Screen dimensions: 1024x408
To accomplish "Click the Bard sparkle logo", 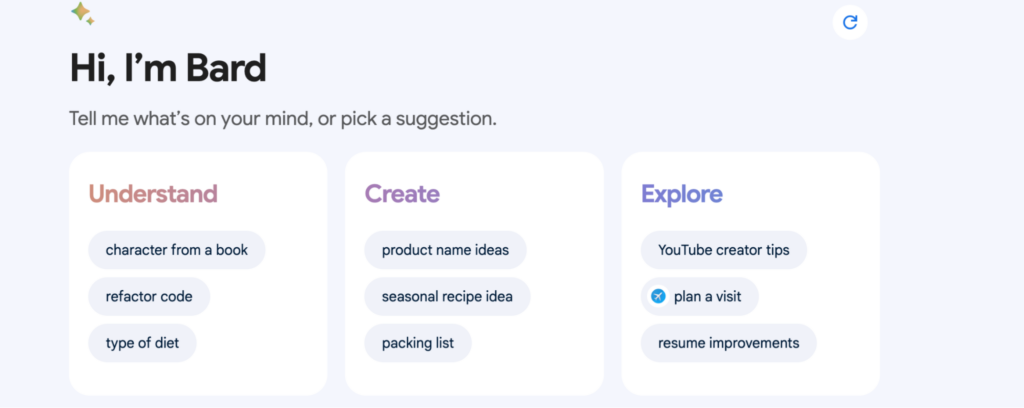I will pos(82,13).
